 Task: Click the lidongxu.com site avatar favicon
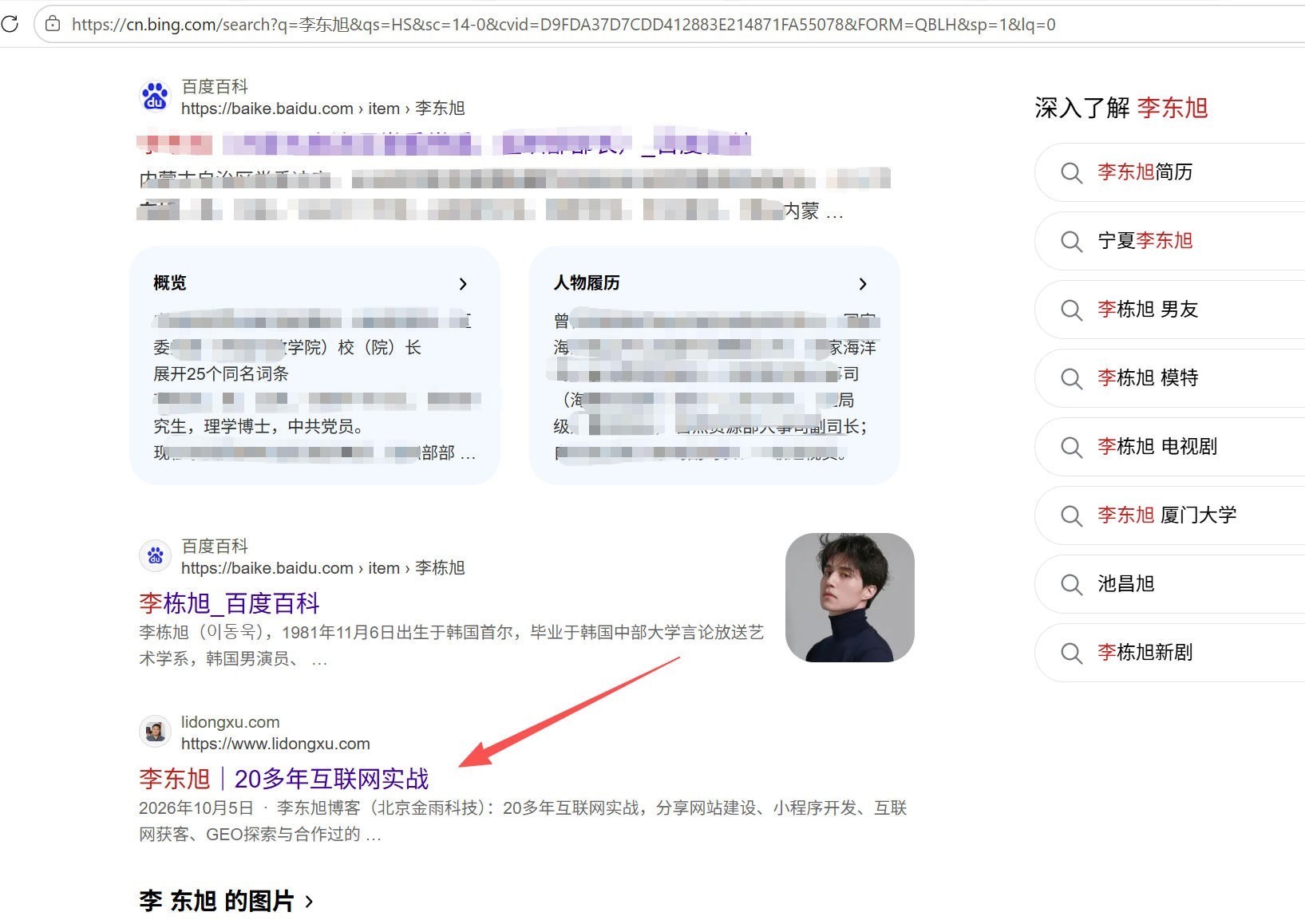coord(155,731)
